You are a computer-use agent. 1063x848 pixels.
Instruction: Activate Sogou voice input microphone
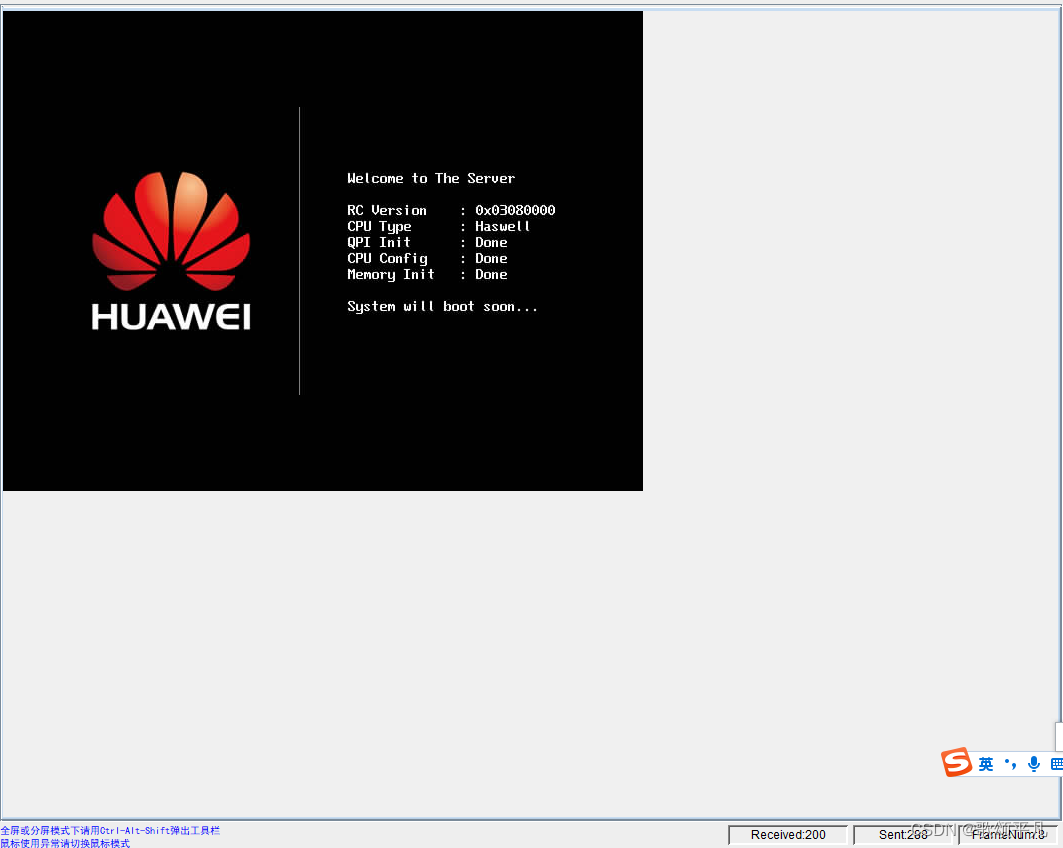(1034, 764)
